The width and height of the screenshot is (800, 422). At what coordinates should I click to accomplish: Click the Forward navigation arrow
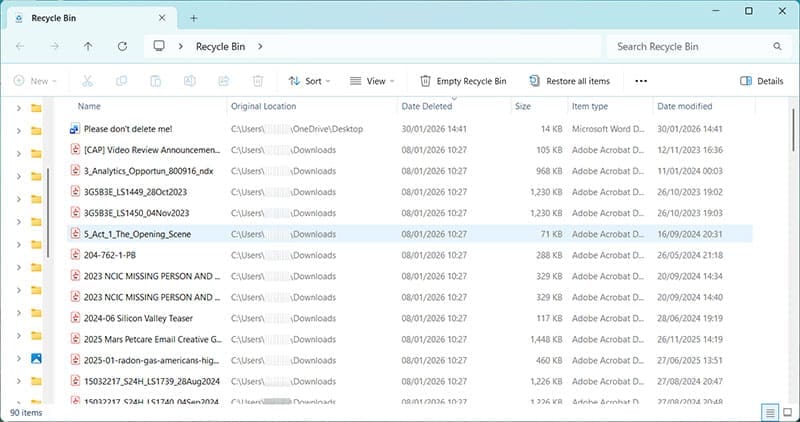click(54, 46)
